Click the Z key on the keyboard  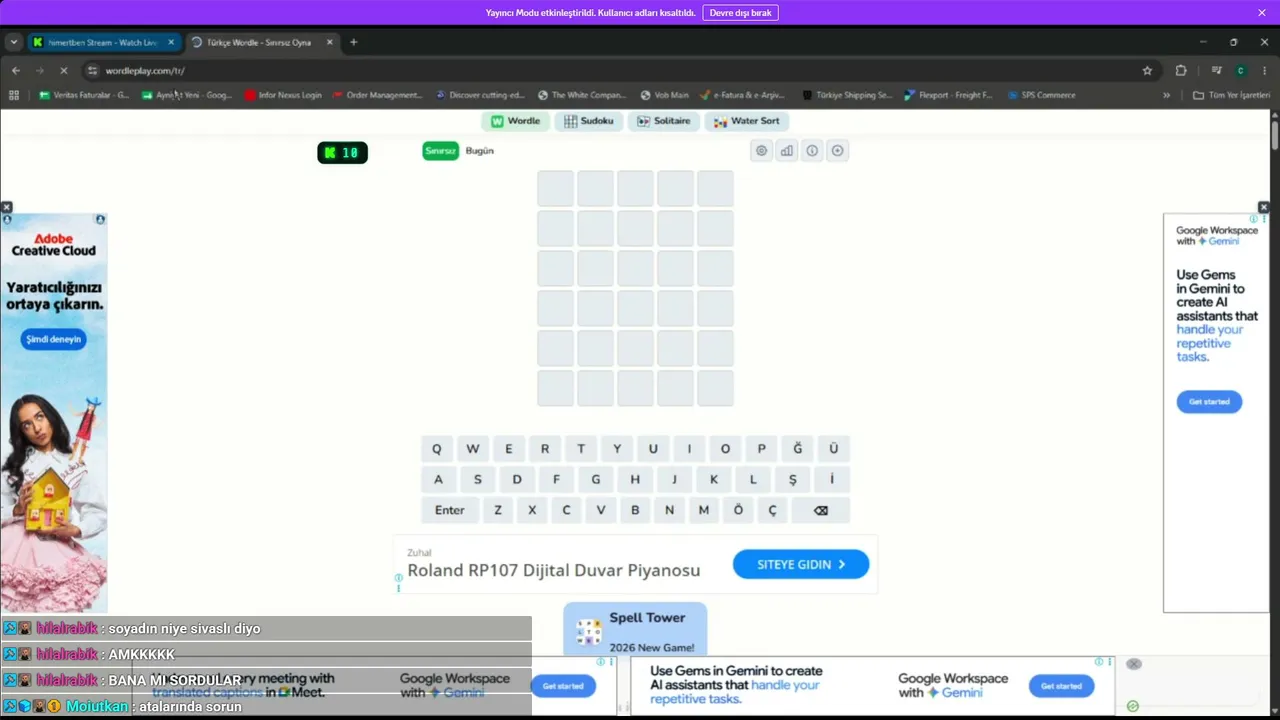(x=498, y=510)
